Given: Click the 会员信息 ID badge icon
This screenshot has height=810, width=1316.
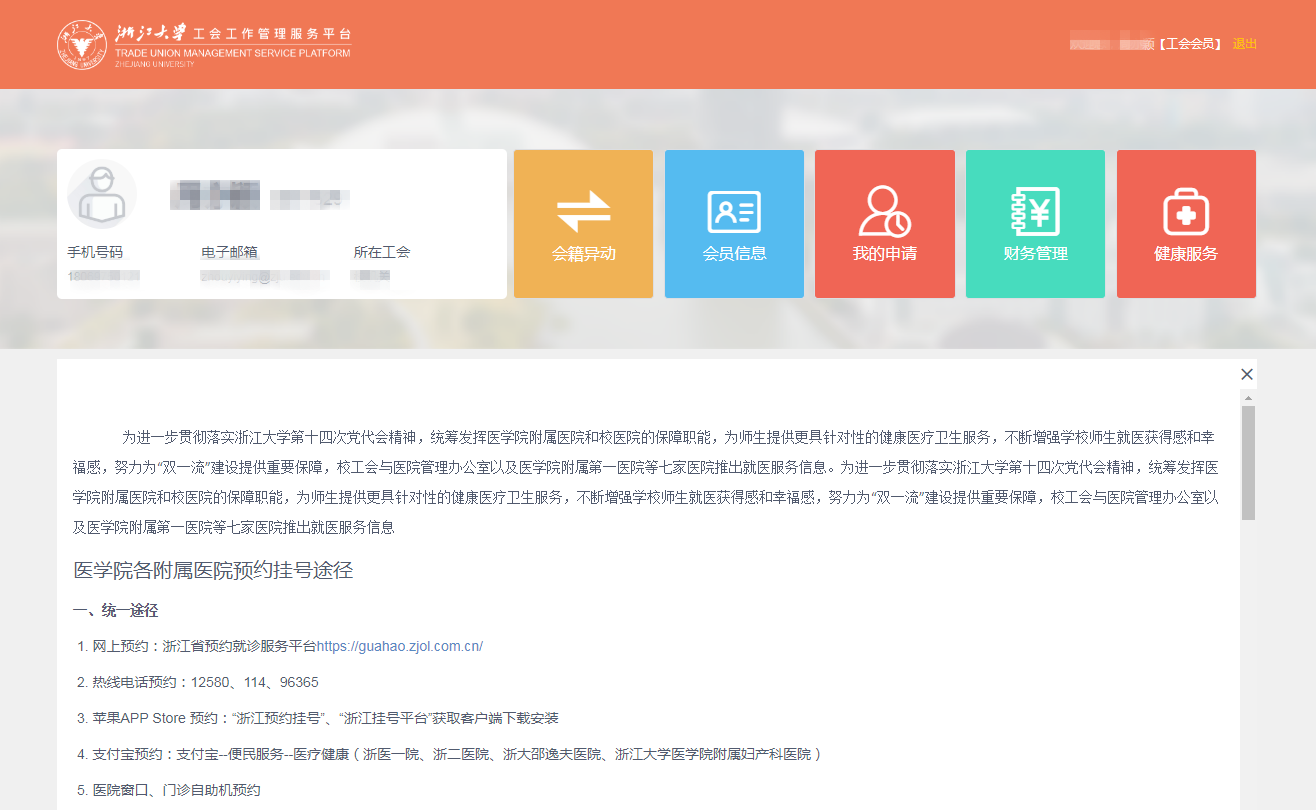Looking at the screenshot, I should coord(734,211).
